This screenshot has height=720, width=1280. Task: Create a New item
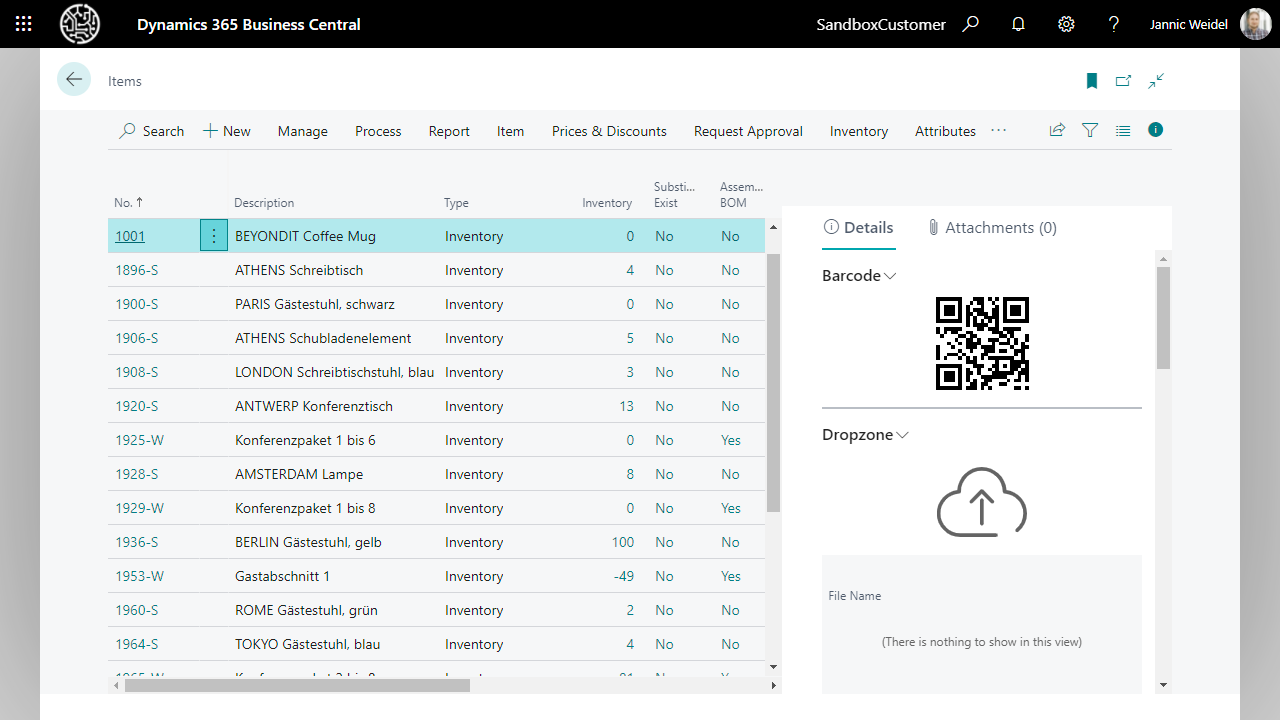tap(227, 131)
